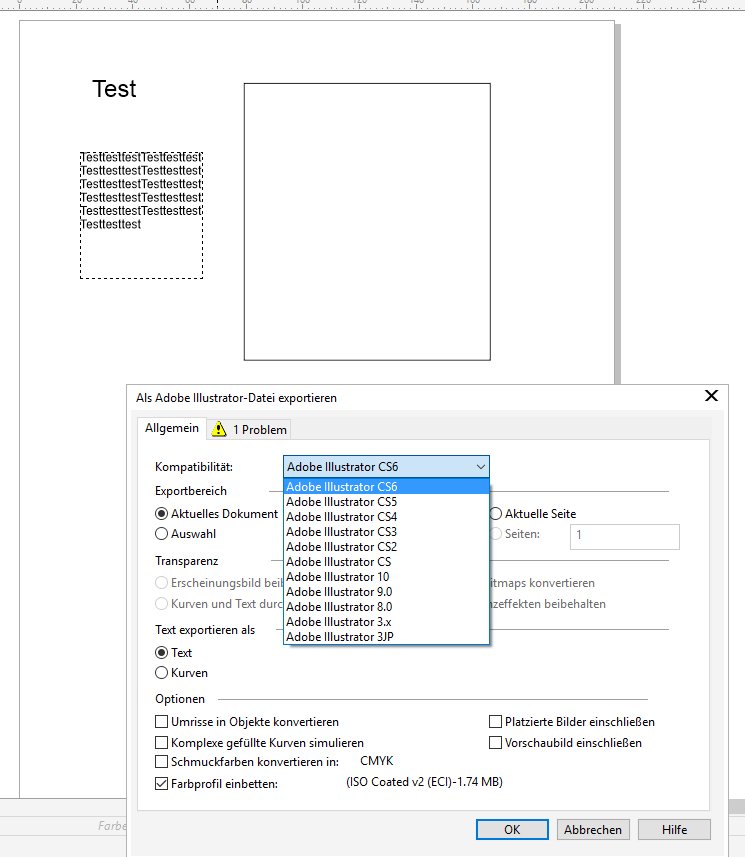The height and width of the screenshot is (857, 745).
Task: Confirm export with OK button
Action: pos(512,830)
